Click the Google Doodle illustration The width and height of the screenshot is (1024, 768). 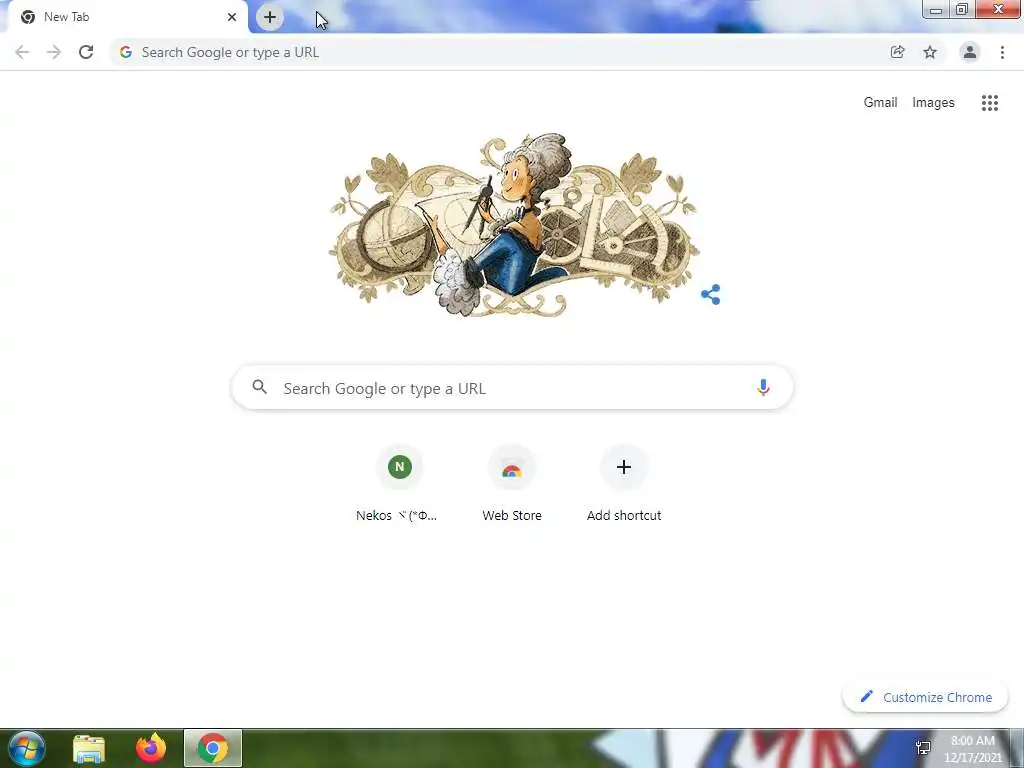point(513,225)
